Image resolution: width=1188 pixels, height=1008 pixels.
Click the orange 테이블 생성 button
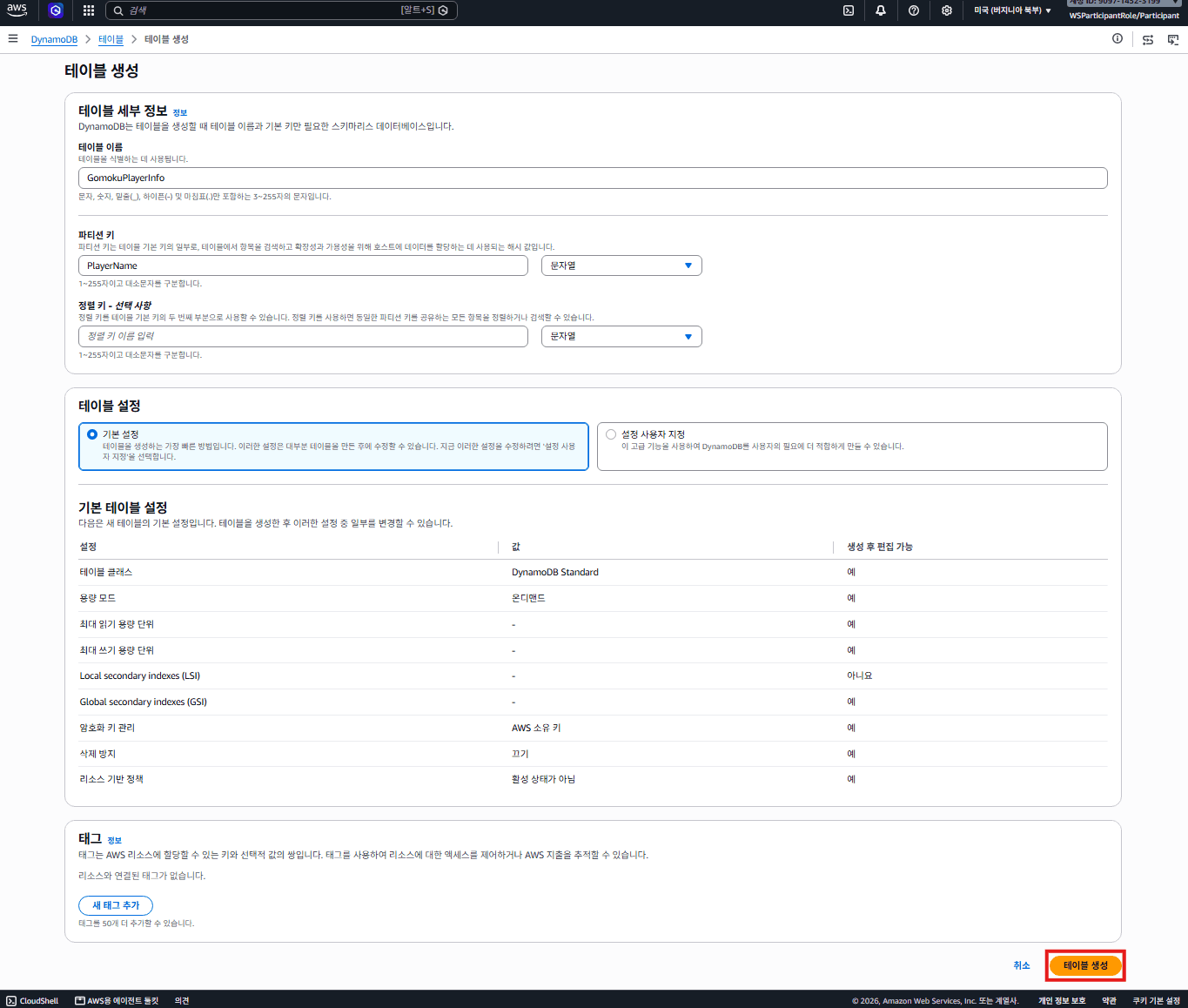point(1085,965)
